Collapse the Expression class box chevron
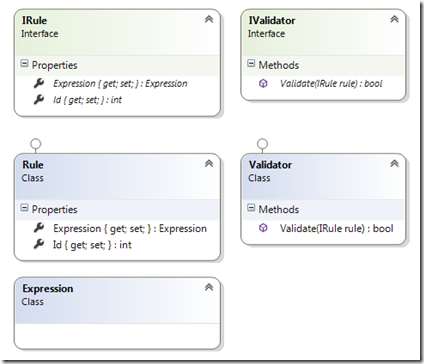 pyautogui.click(x=209, y=287)
